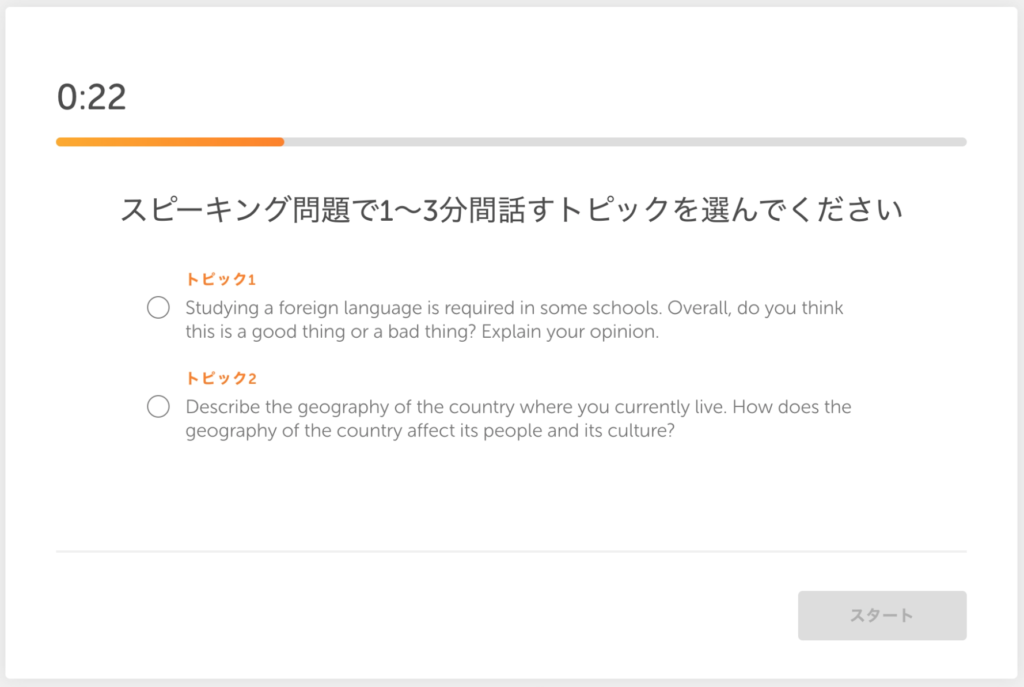Screen dimensions: 1024x687
Task: Click the Japanese heading about choosing a speaking topic
Action: point(511,210)
